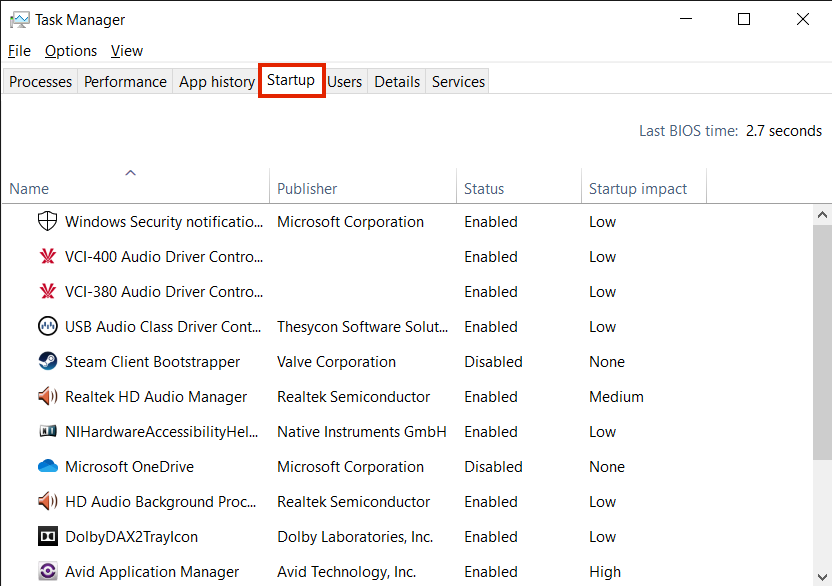Image resolution: width=832 pixels, height=586 pixels.
Task: Click the scrollbar up arrow
Action: click(823, 215)
